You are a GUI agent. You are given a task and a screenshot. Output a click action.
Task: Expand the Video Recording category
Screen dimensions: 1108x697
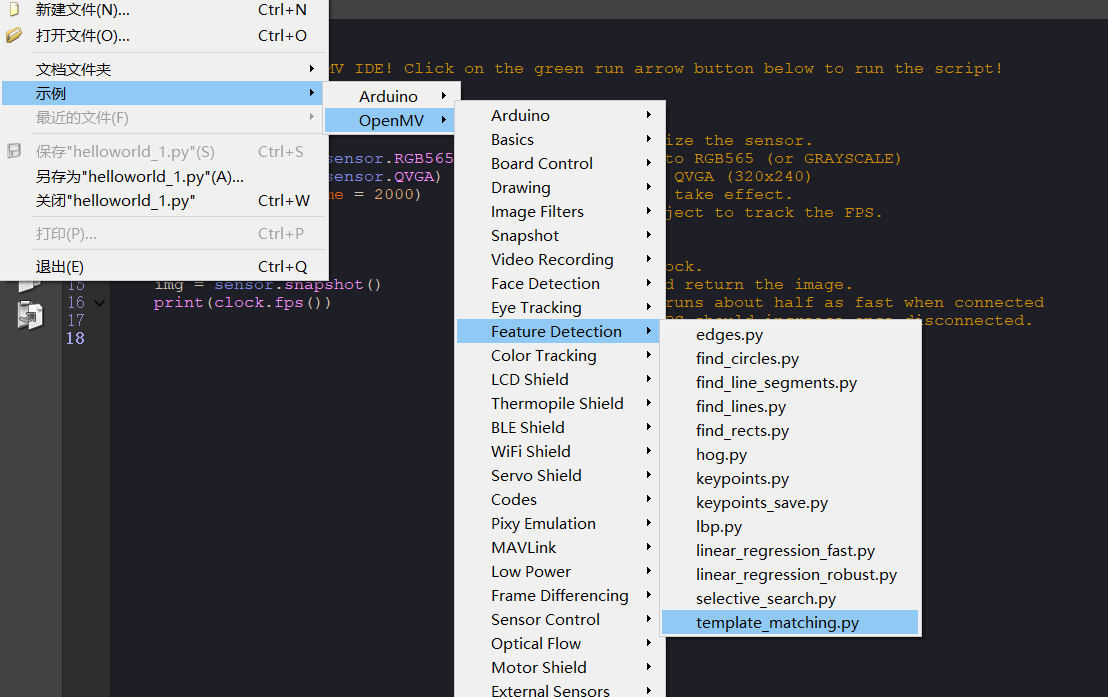[558, 259]
